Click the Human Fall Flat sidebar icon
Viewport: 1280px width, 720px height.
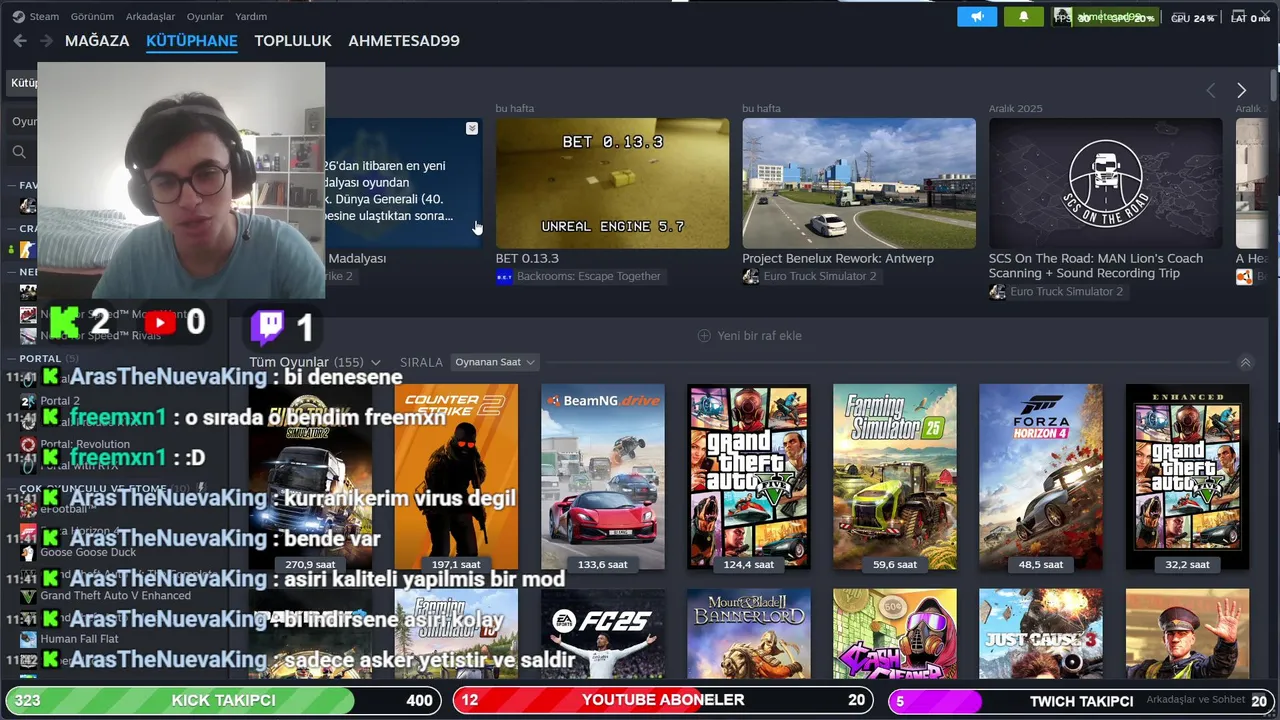[28, 639]
